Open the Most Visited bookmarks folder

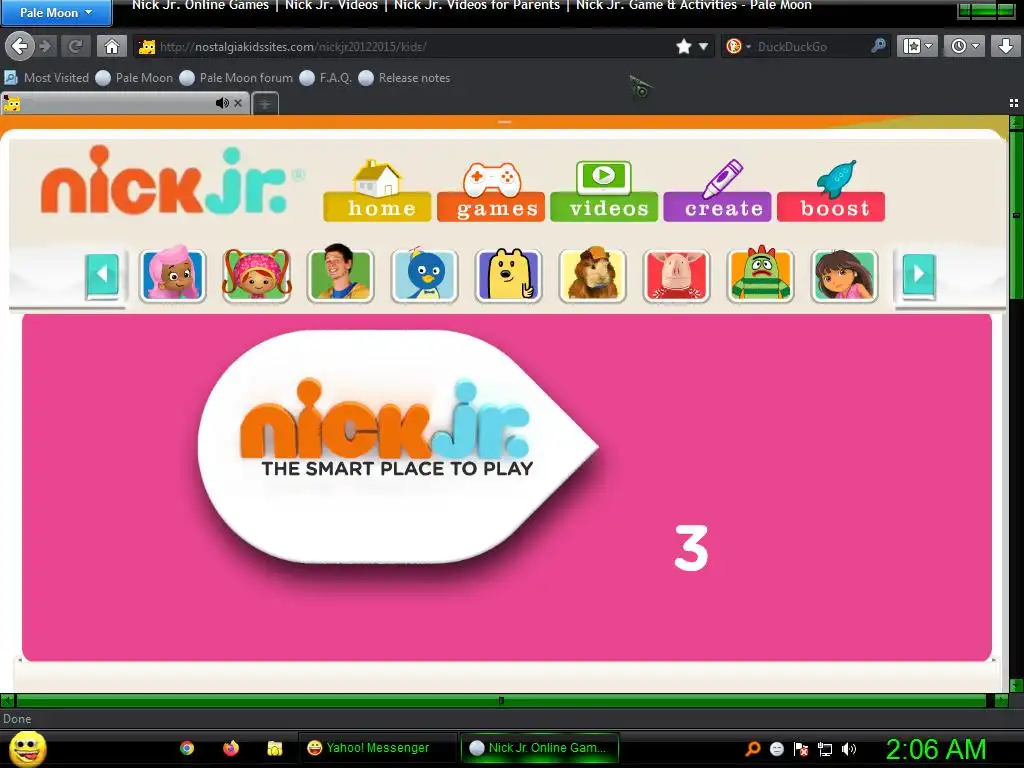pyautogui.click(x=47, y=78)
